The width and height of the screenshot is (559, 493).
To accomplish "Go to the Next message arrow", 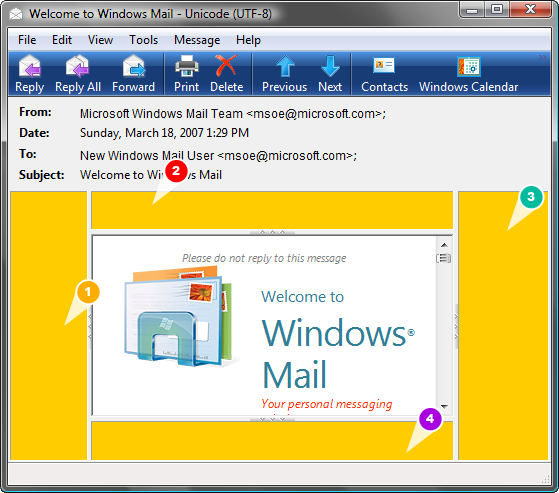I will pos(330,66).
